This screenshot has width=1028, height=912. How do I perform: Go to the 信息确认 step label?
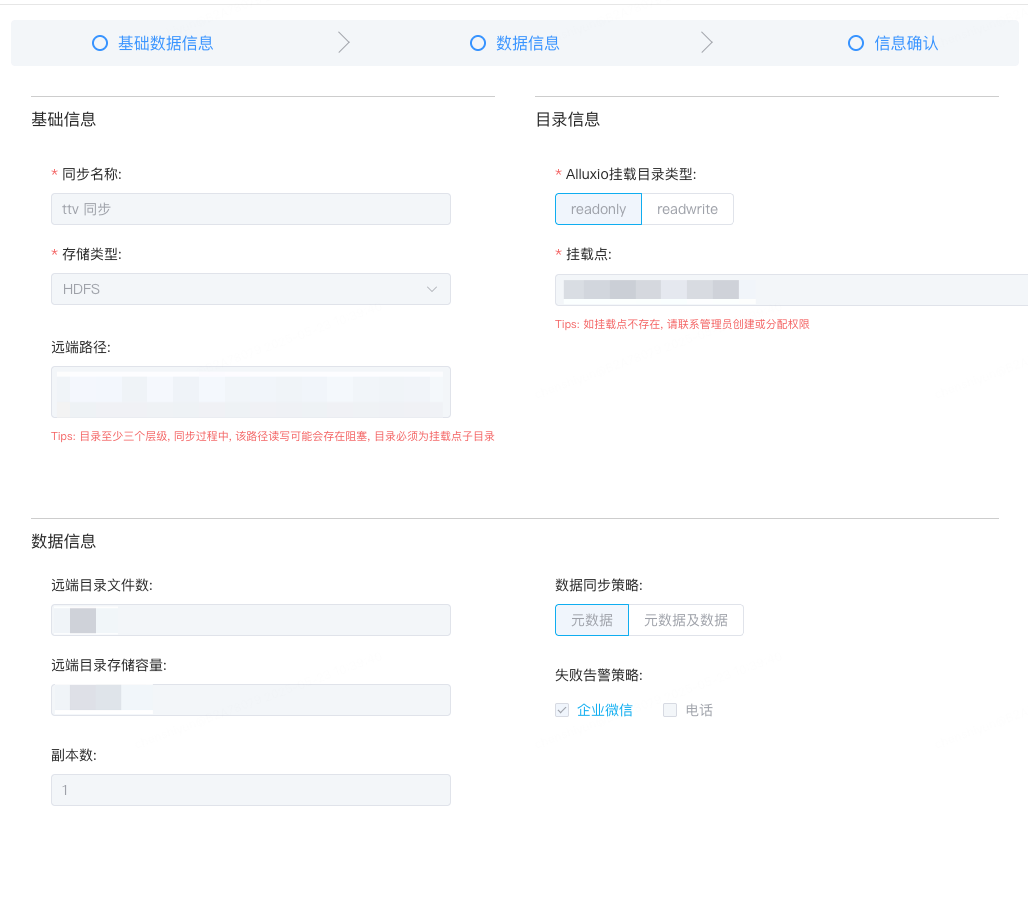point(906,43)
